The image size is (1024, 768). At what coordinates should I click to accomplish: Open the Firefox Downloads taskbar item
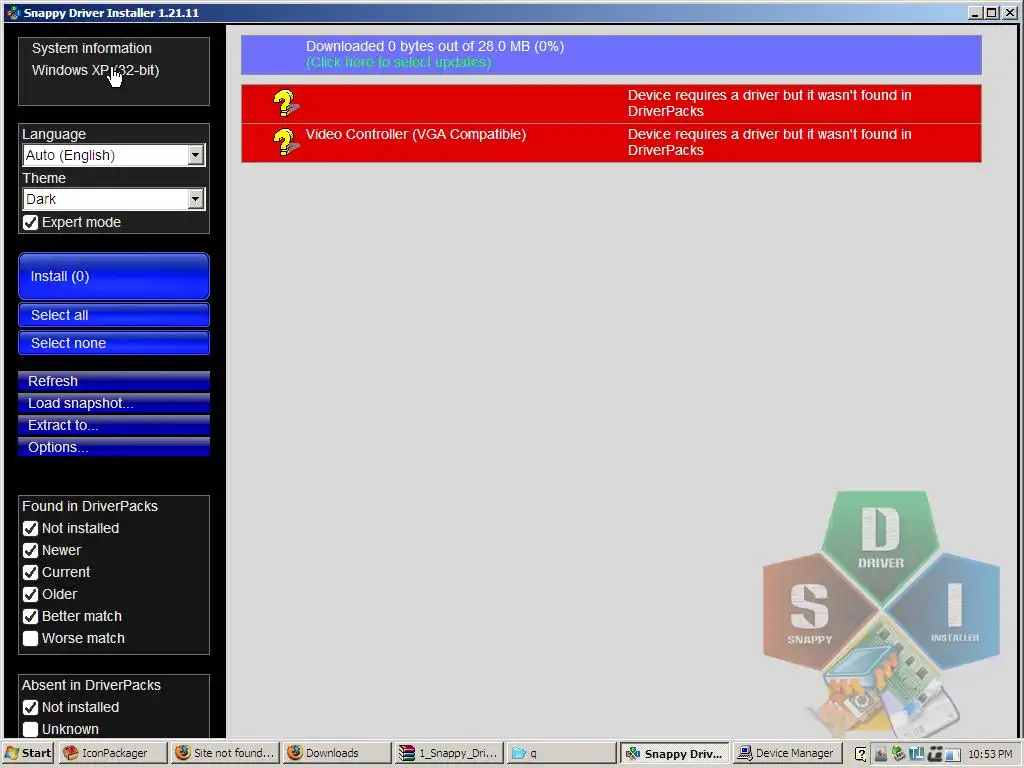(x=338, y=753)
